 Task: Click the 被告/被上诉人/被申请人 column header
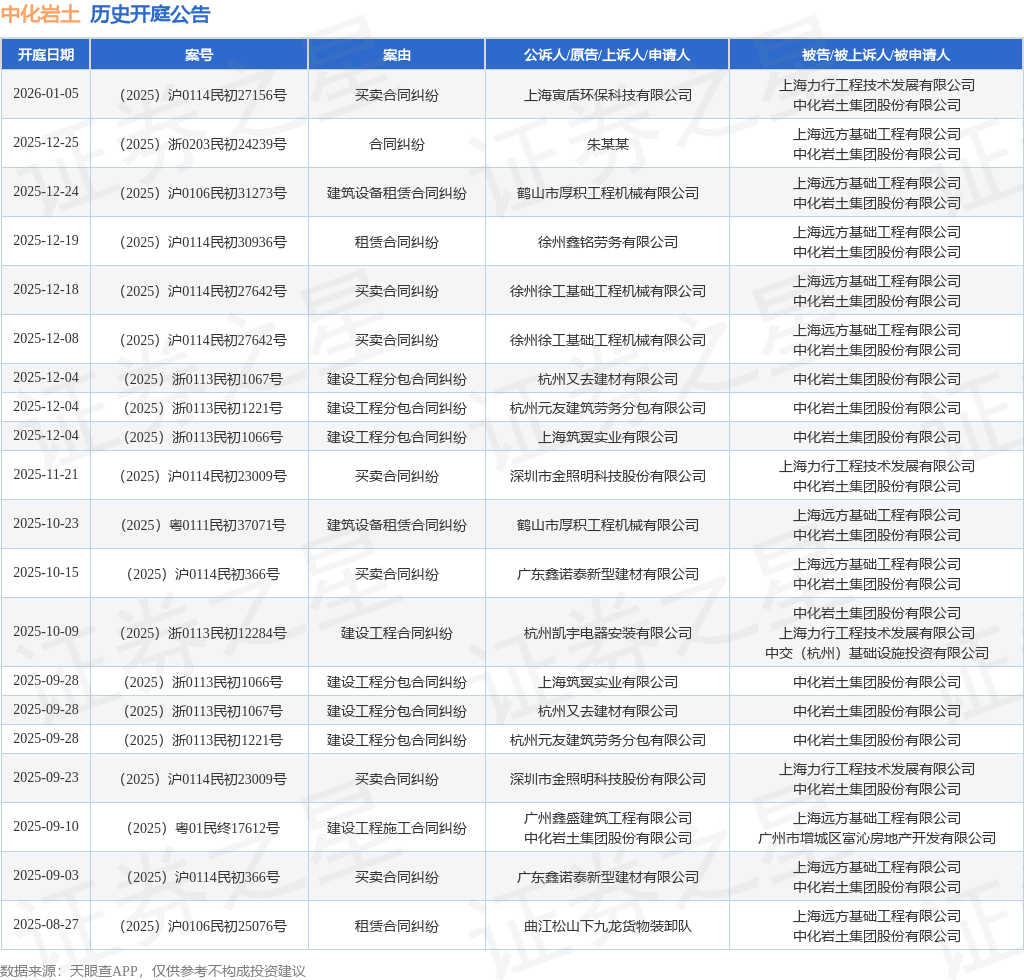[876, 55]
